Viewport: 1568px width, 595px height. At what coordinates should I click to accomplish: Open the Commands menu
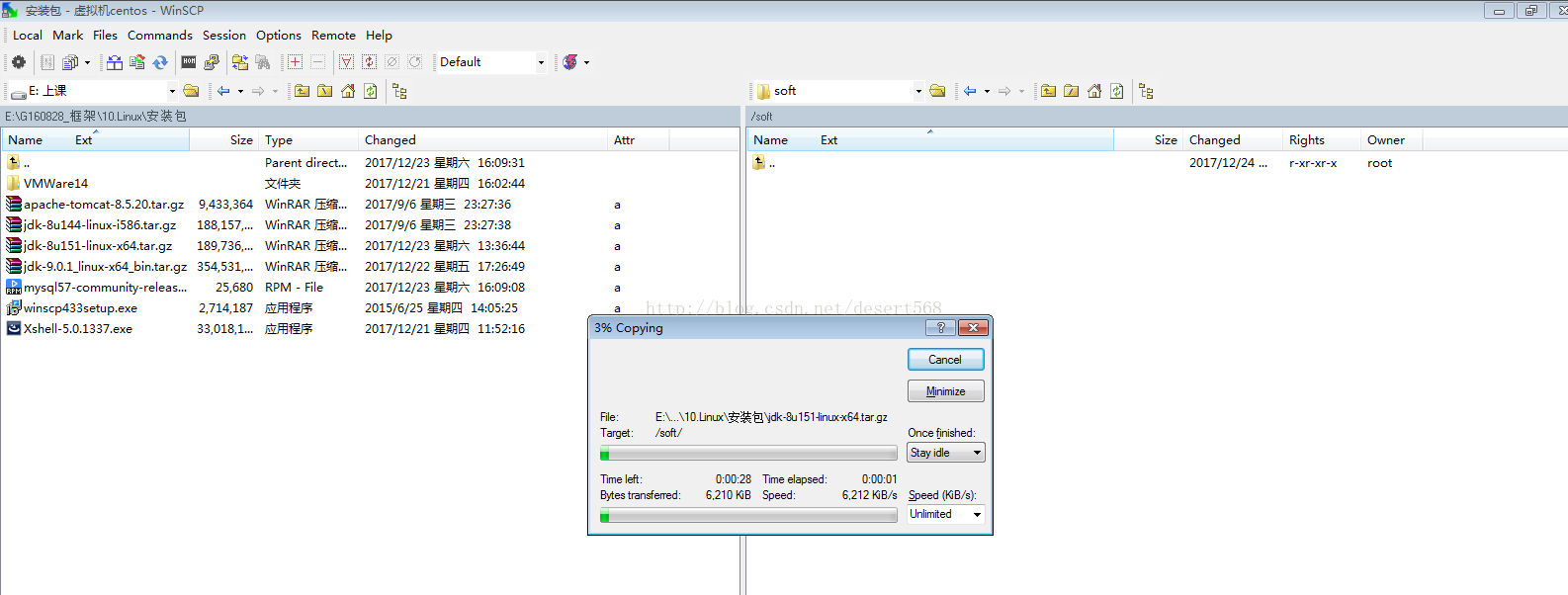click(x=160, y=35)
